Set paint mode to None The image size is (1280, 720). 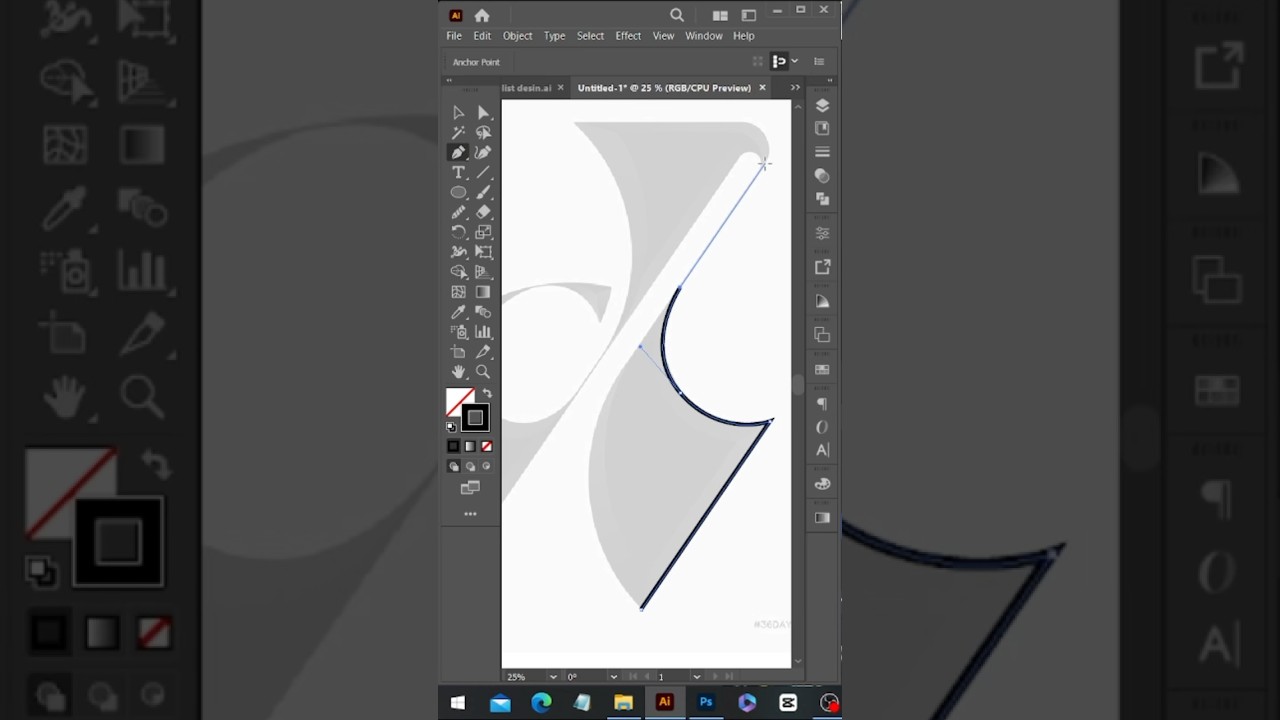(x=486, y=446)
